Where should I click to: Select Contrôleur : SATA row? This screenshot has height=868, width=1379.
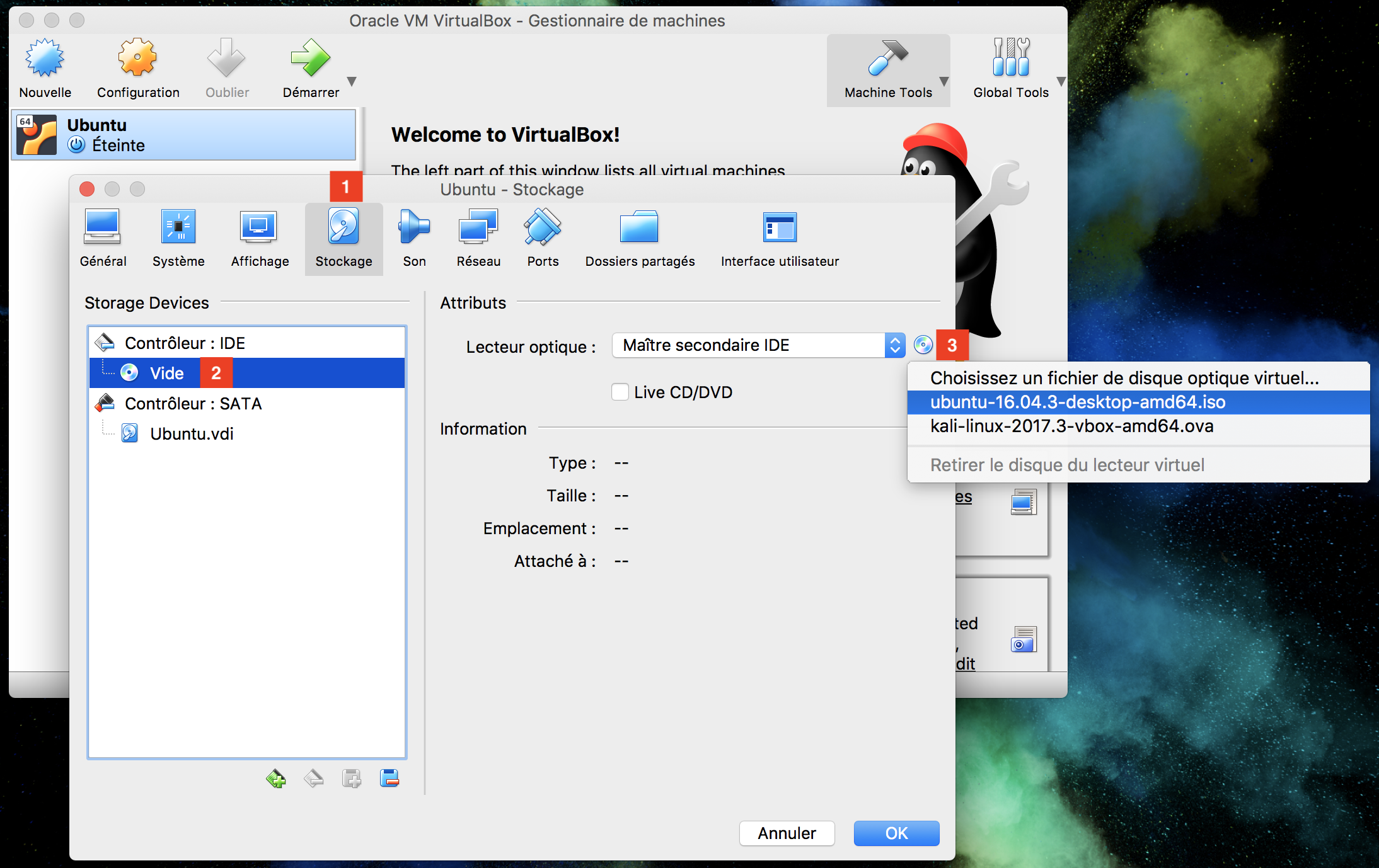(x=247, y=403)
